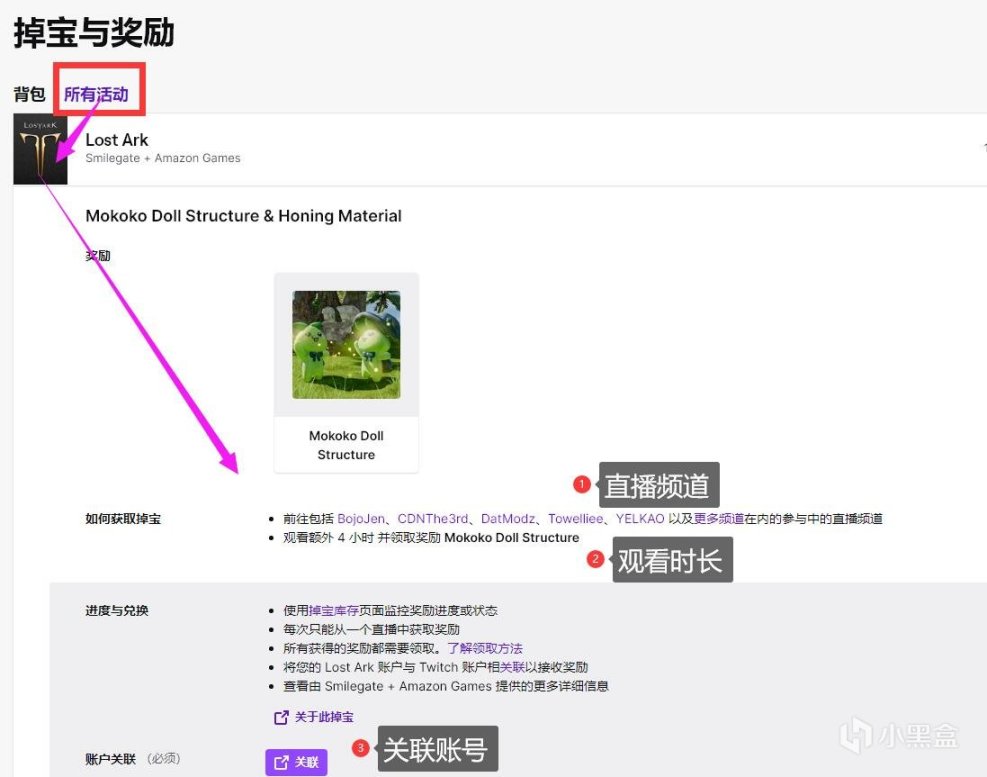The image size is (987, 777).
Task: Click the 更多频道 link
Action: (719, 519)
